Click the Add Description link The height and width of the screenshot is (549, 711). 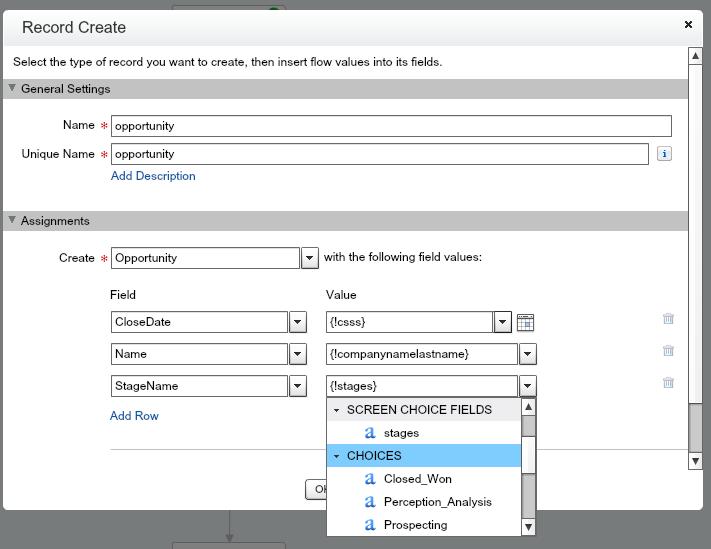pos(153,176)
